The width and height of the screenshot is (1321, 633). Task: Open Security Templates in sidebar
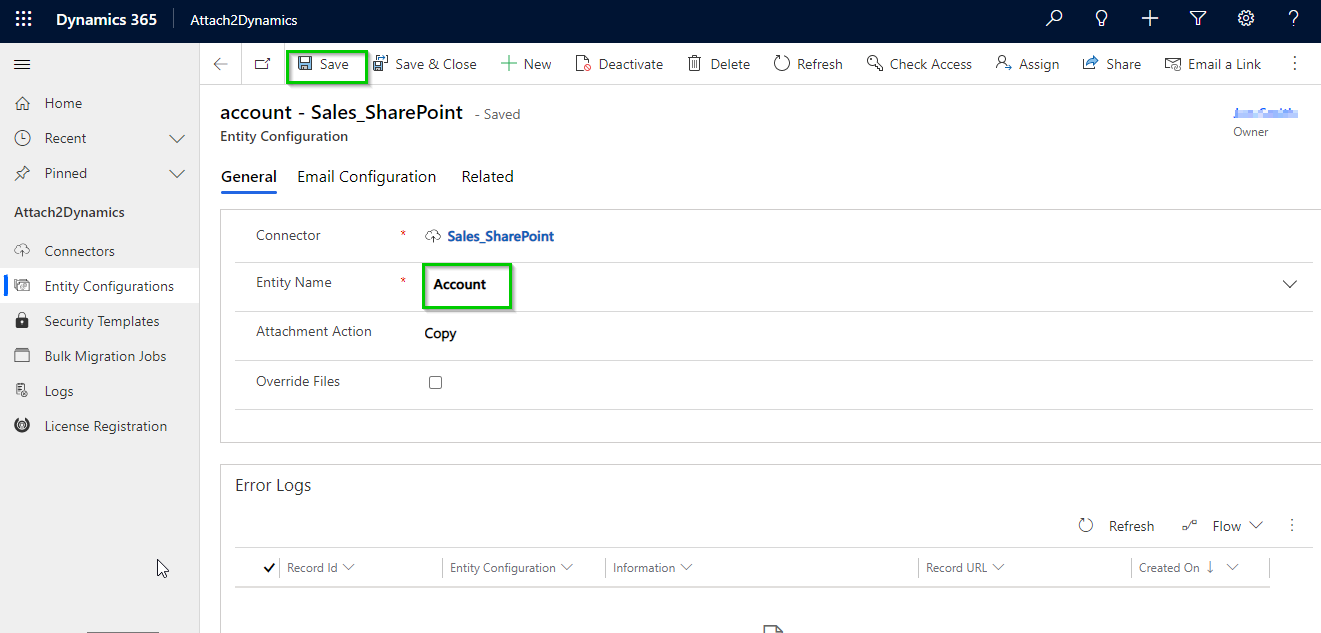[100, 321]
